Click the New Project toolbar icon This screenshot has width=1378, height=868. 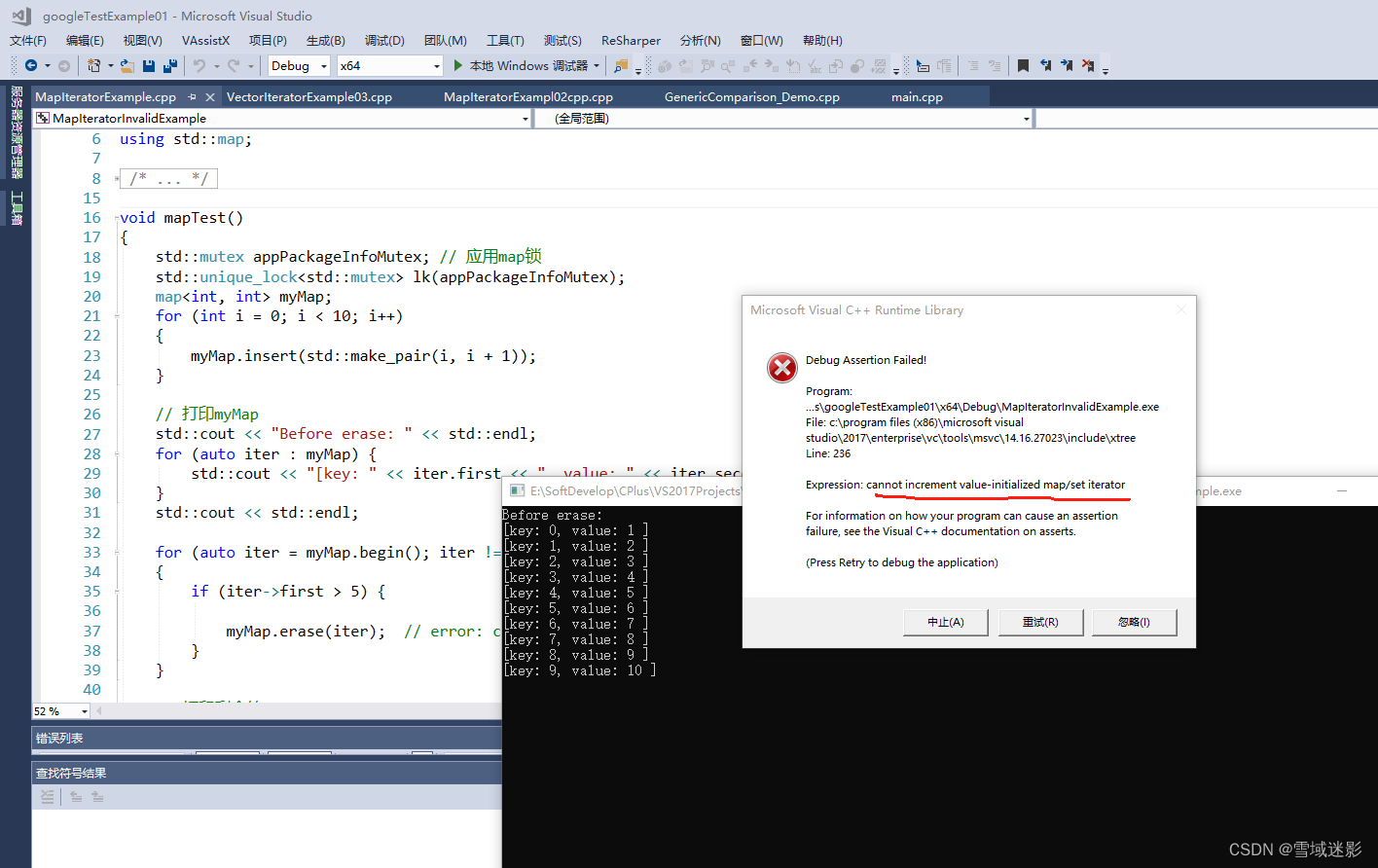93,65
